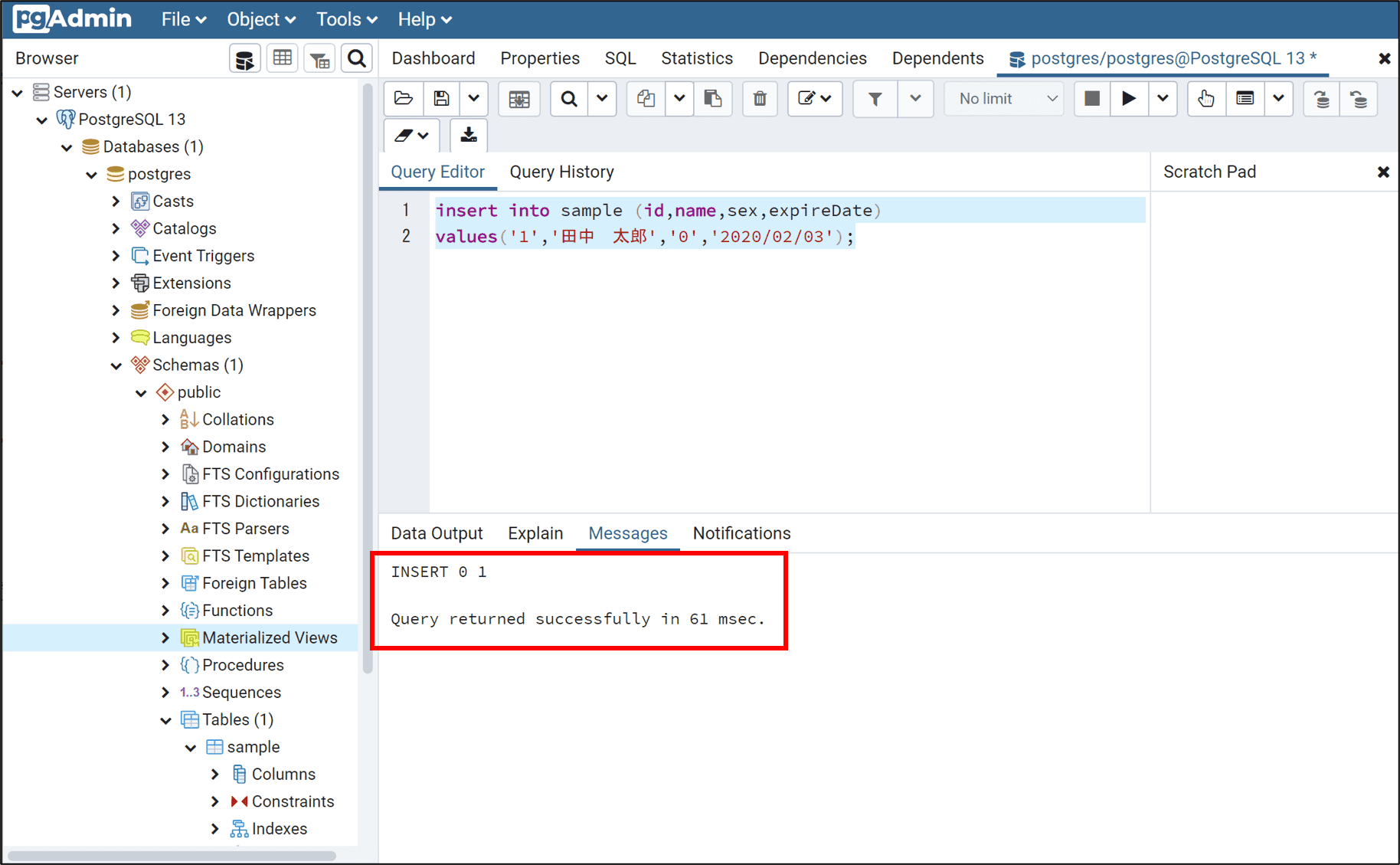Select the postgres/postgres@PostgreSQL 13 query tab
Viewport: 1400px width, 865px height.
[1163, 58]
